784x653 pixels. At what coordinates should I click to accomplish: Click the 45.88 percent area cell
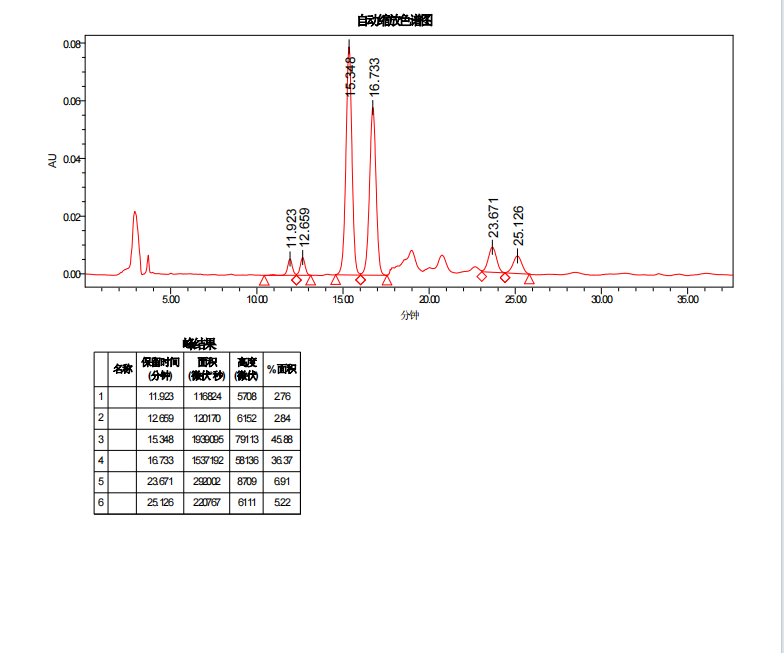(x=281, y=439)
